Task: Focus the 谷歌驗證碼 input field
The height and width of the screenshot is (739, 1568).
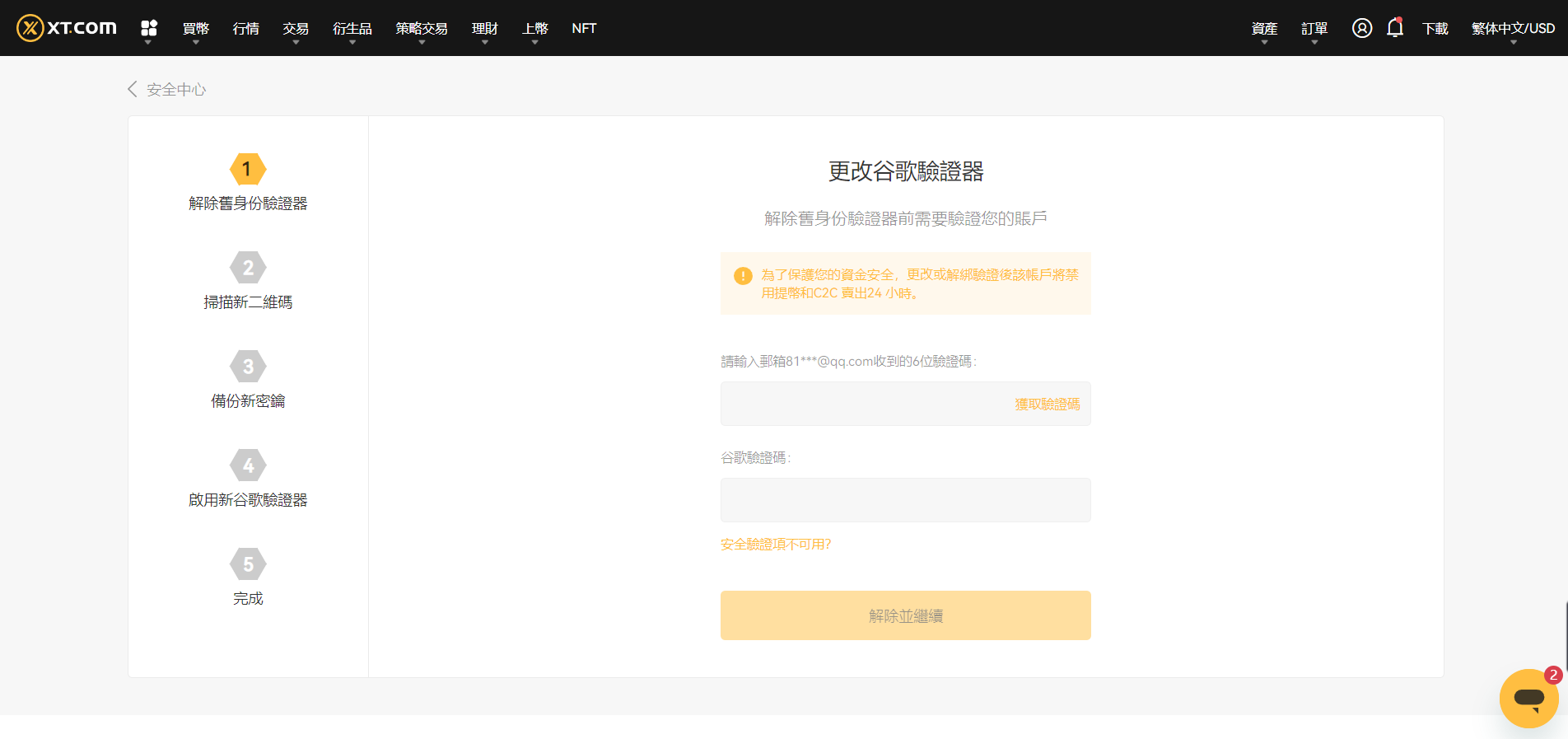Action: 906,500
